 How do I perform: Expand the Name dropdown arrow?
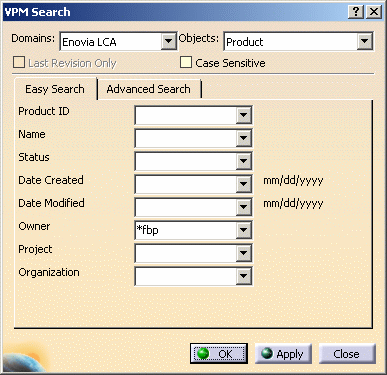[x=244, y=138]
